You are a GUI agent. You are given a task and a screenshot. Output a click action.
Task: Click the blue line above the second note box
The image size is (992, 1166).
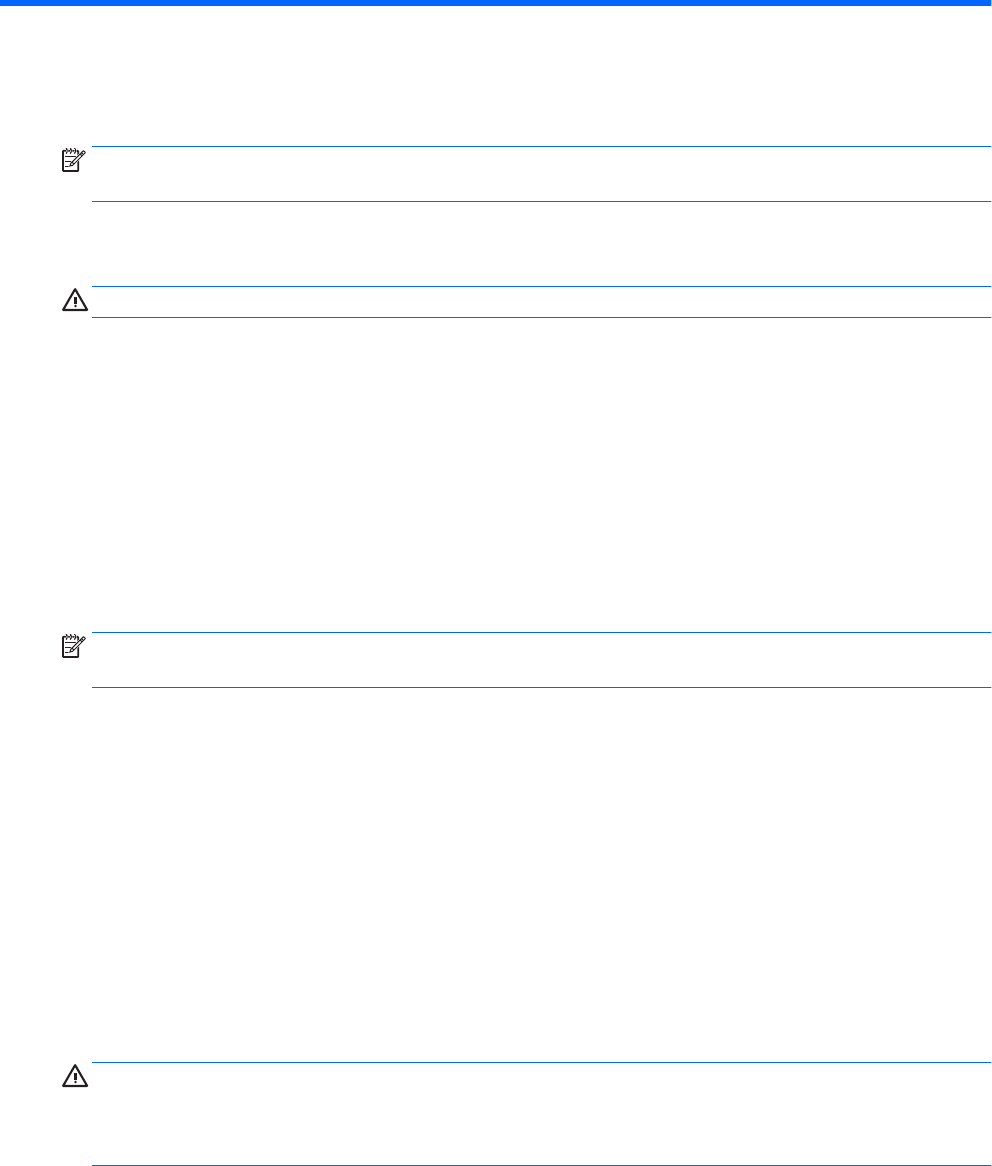click(x=541, y=633)
